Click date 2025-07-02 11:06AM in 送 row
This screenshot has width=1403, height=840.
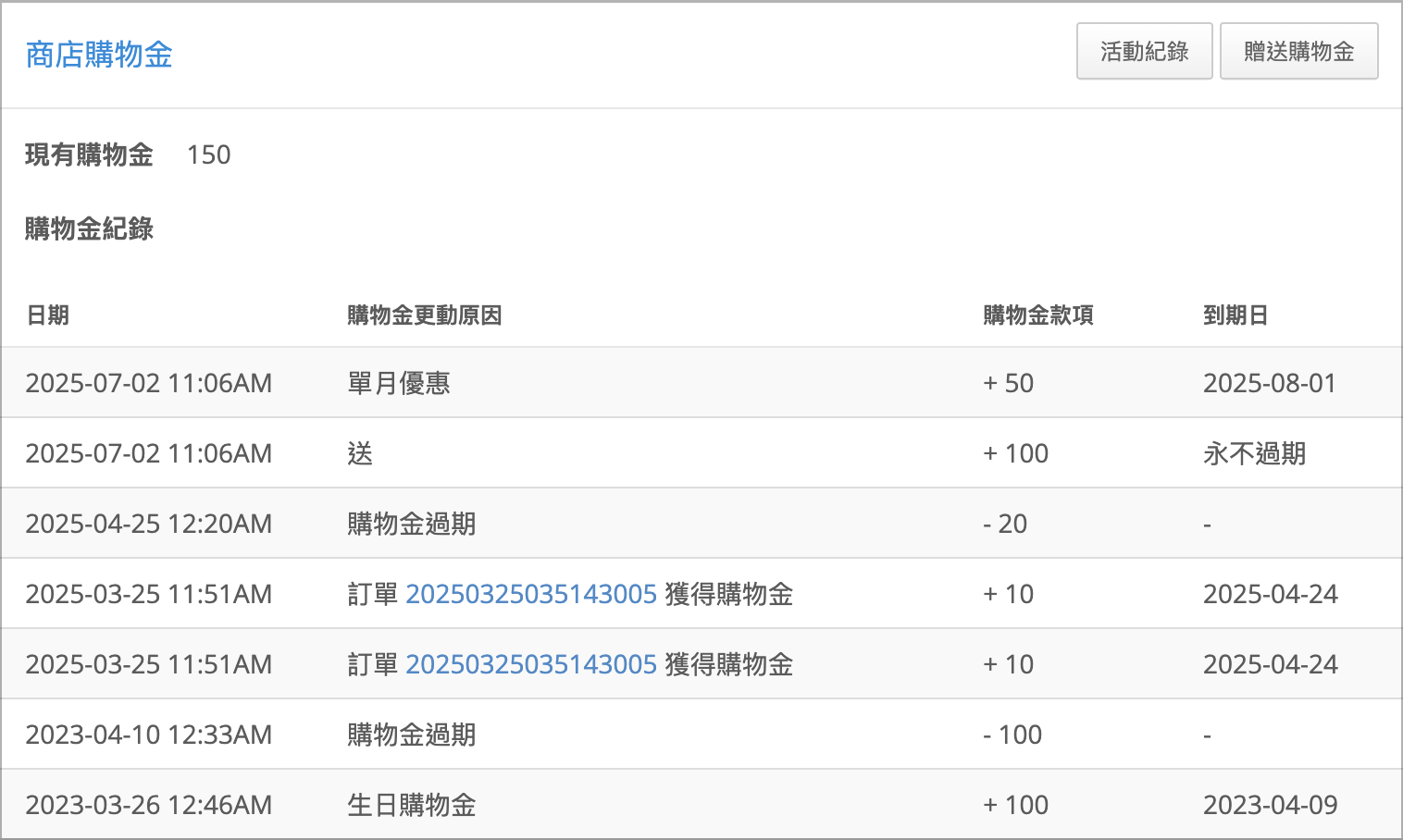click(x=149, y=453)
